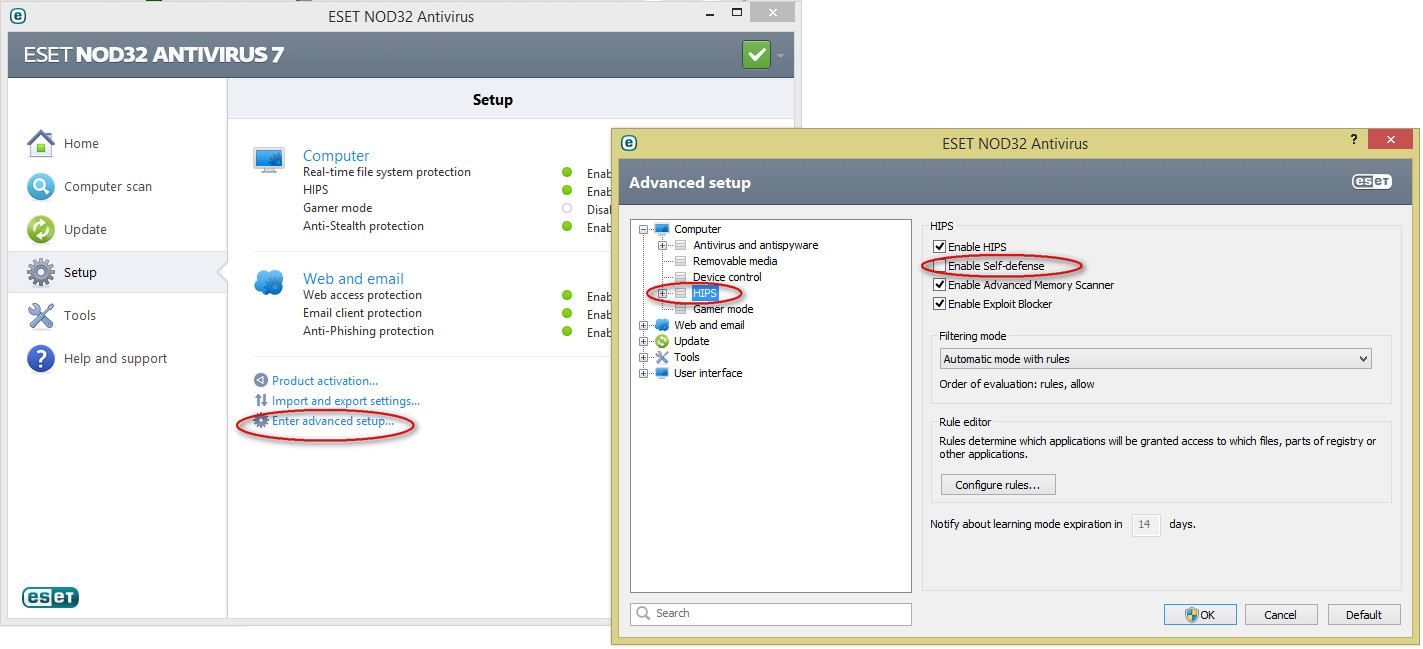
Task: Click the Default button
Action: (x=1363, y=615)
